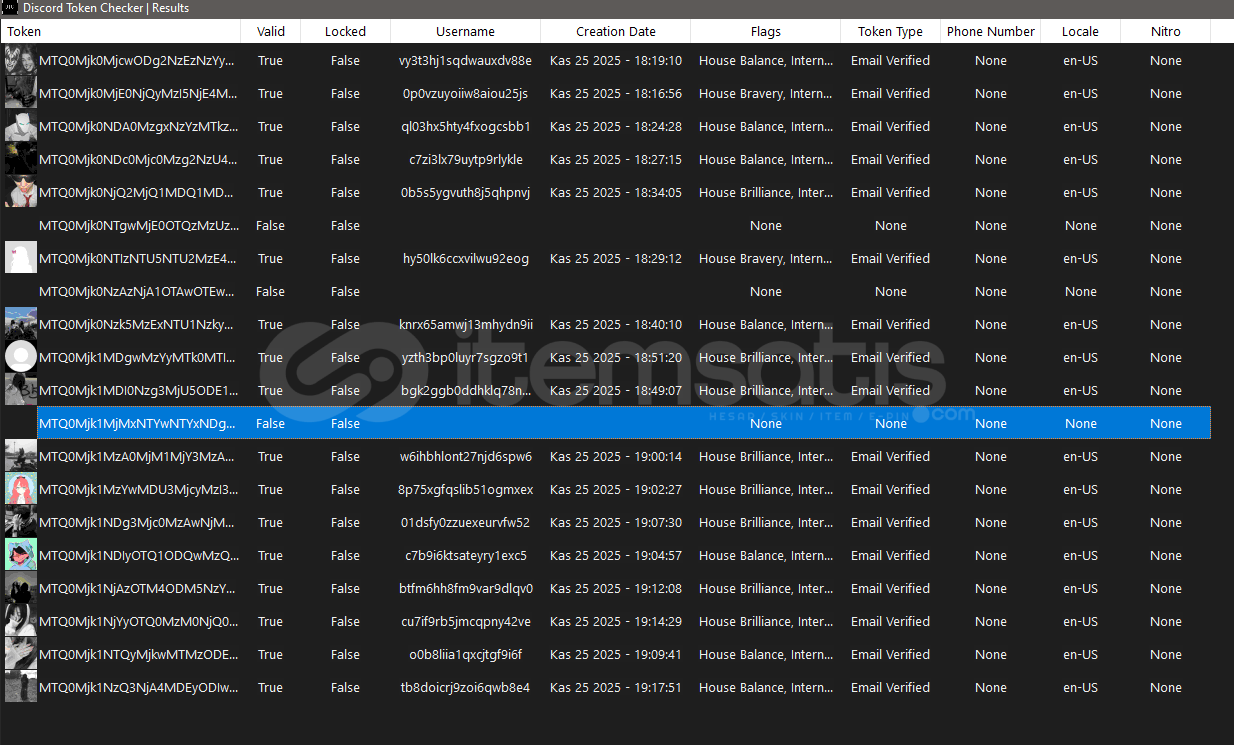Image resolution: width=1234 pixels, height=745 pixels.
Task: Select the creation date 18:40:10 cell
Action: coord(615,325)
